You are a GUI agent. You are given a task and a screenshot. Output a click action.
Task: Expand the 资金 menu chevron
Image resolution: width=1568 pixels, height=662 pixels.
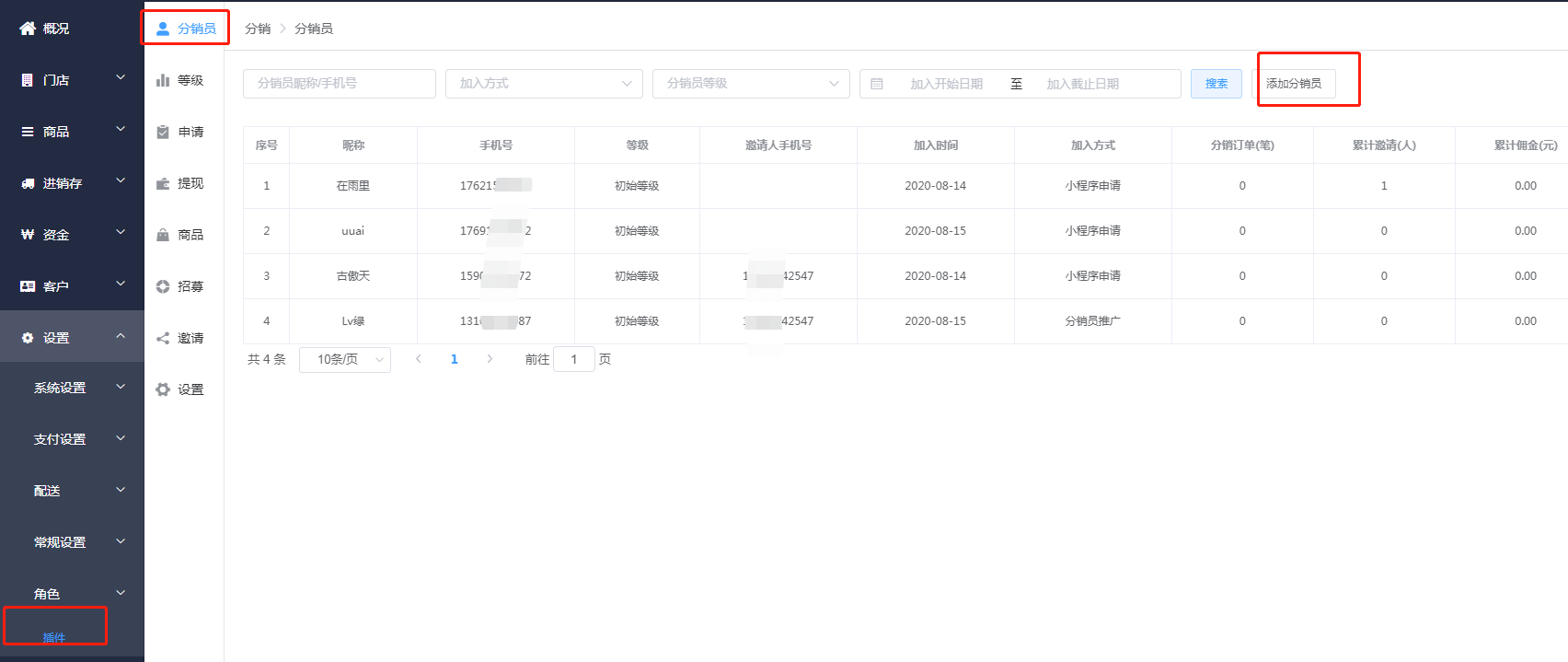pos(121,233)
